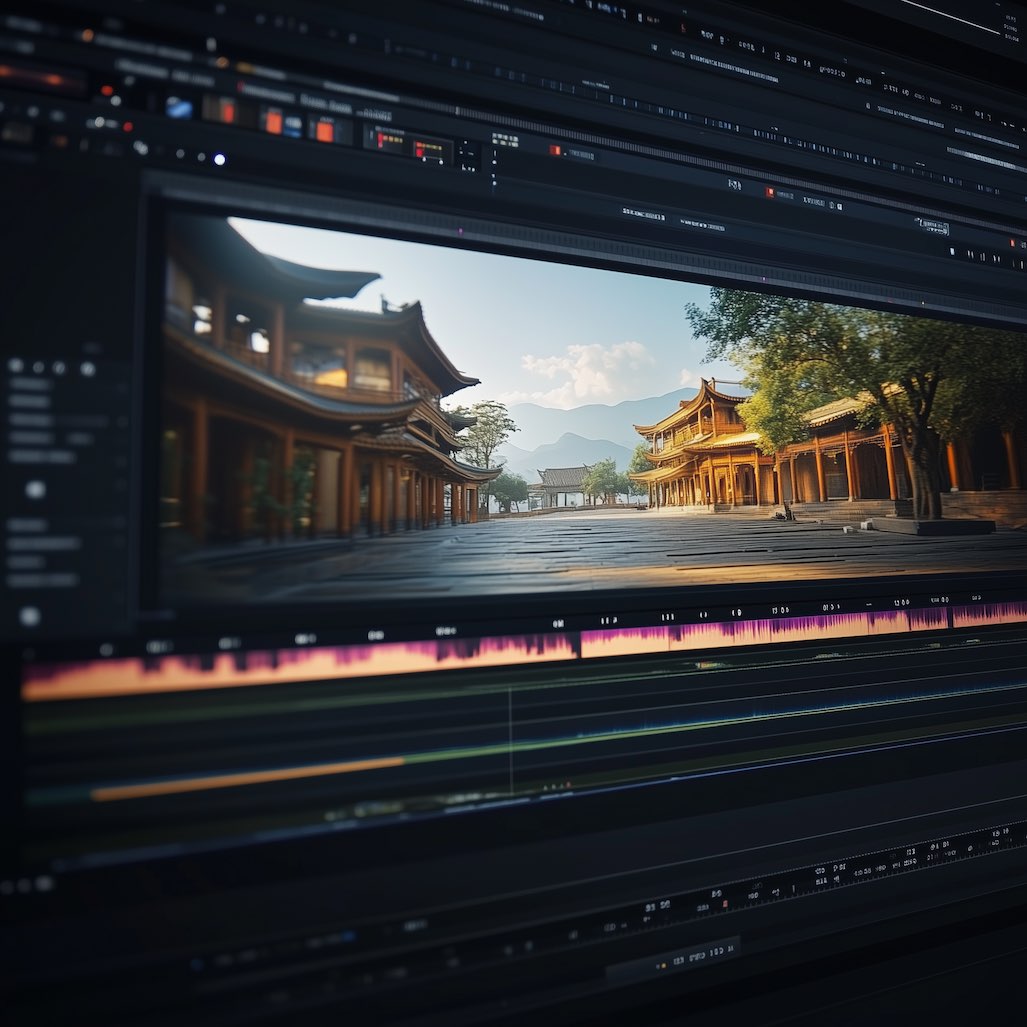The height and width of the screenshot is (1027, 1027).
Task: Click the blue icon in the top toolbar
Action: 178,107
